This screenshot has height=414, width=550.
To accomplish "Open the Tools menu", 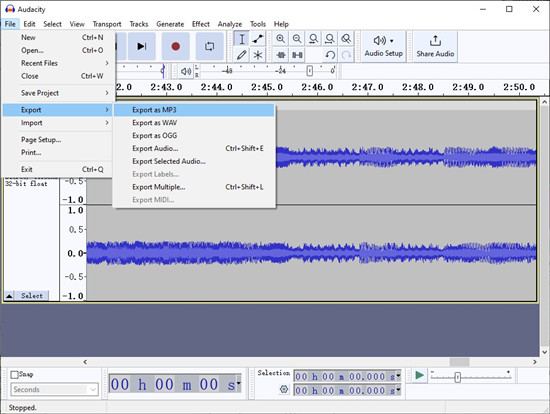I will coord(258,24).
